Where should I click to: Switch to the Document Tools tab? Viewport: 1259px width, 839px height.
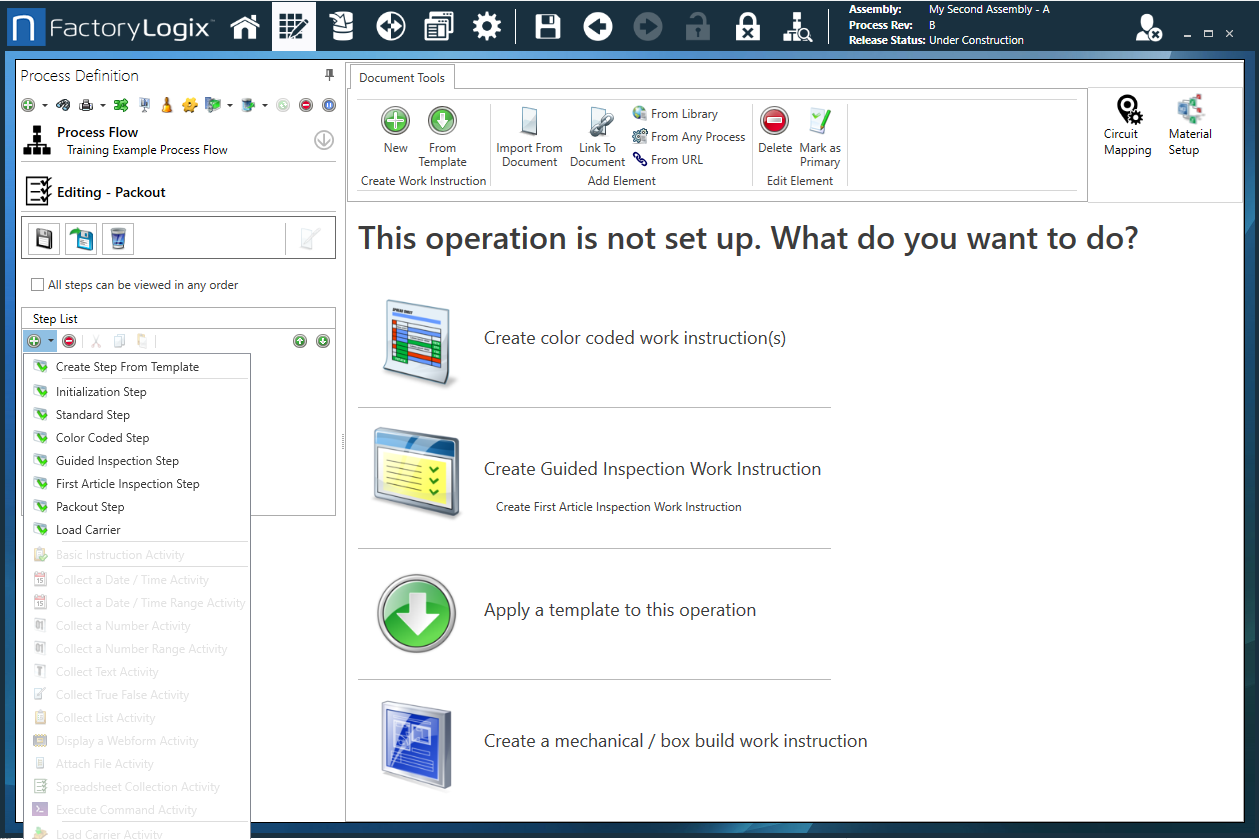pos(402,78)
